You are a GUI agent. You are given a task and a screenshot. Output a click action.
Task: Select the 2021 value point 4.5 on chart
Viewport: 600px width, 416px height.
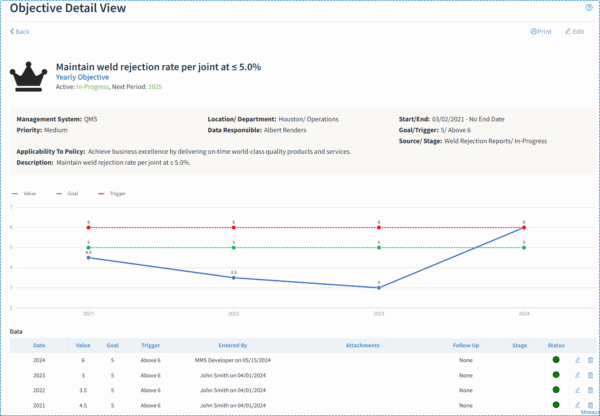point(88,258)
